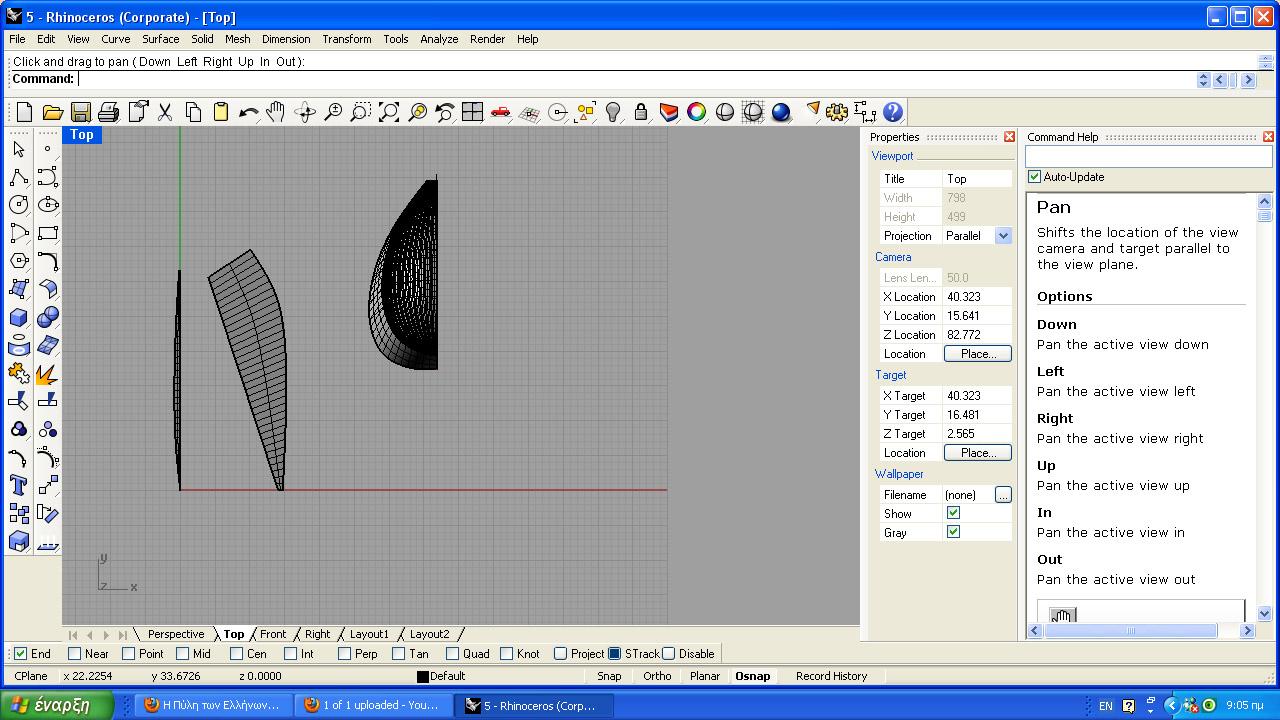Expand the command history dropdown arrow
The image size is (1280, 720).
[1203, 80]
